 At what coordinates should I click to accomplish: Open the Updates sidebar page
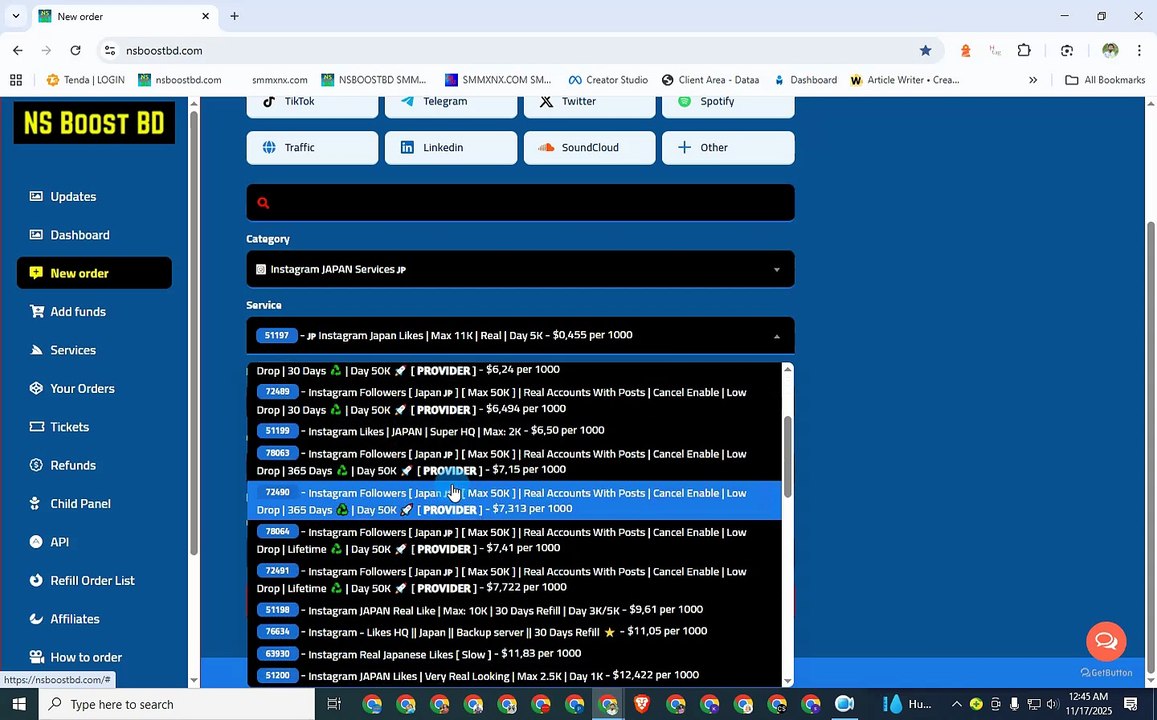point(72,196)
